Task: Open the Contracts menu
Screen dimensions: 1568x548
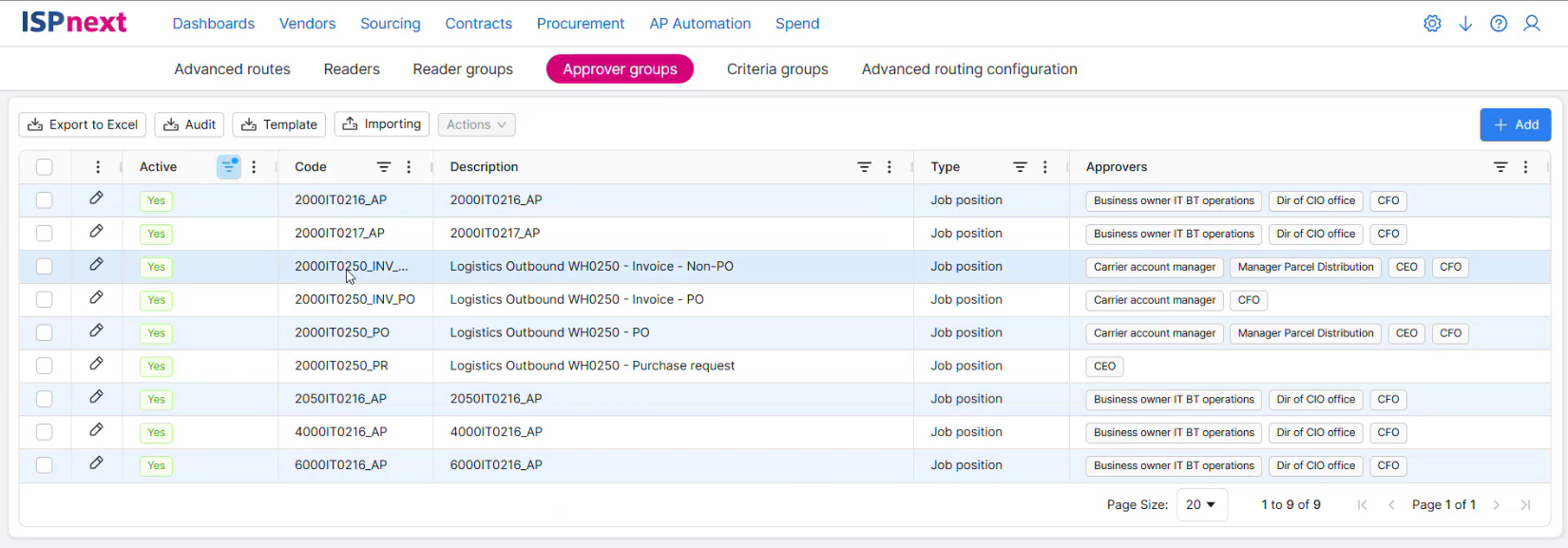Action: coord(479,24)
